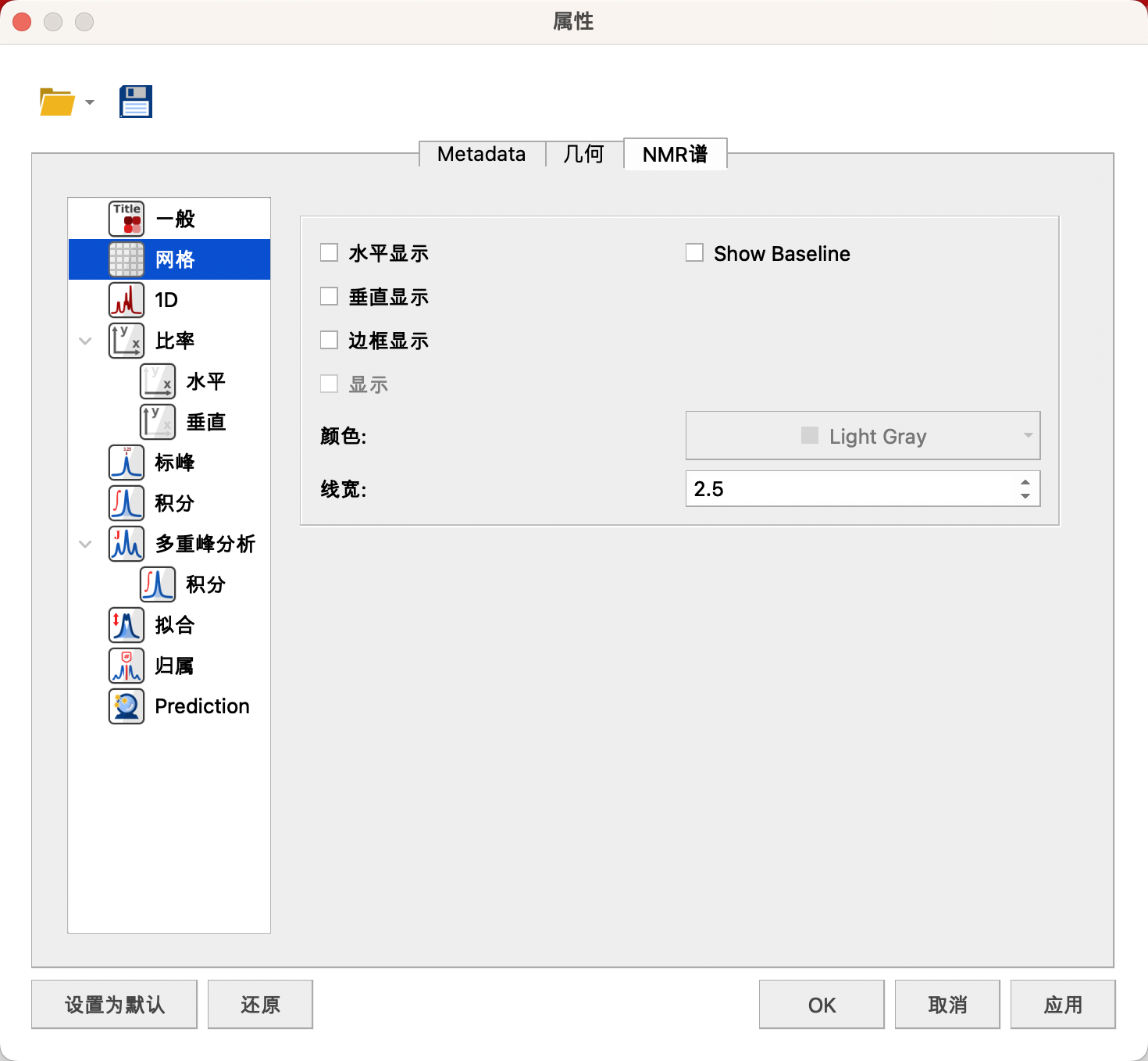Viewport: 1148px width, 1061px height.
Task: Select the 归属 assignment icon
Action: point(127,666)
